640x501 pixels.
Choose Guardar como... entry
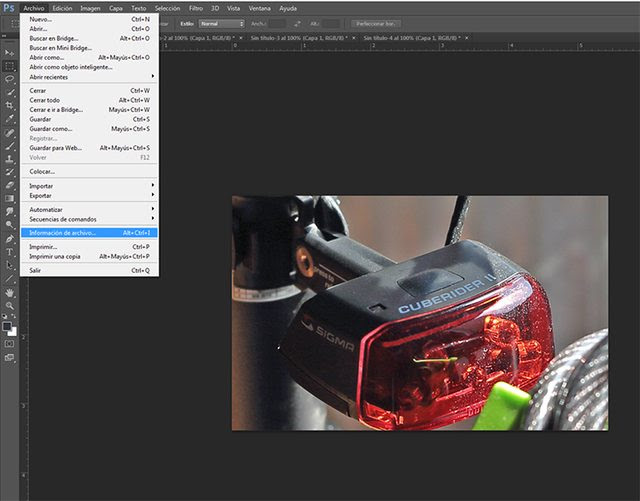(89, 129)
